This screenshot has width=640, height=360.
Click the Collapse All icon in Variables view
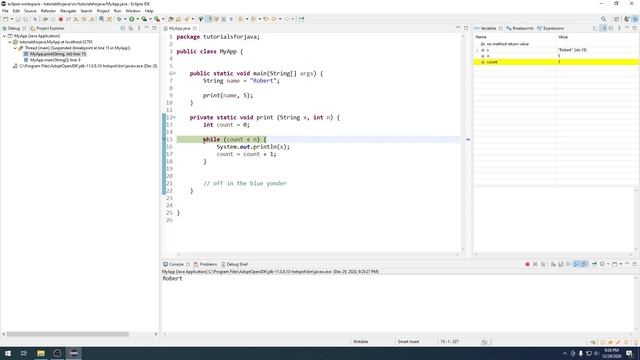pyautogui.click(x=611, y=28)
